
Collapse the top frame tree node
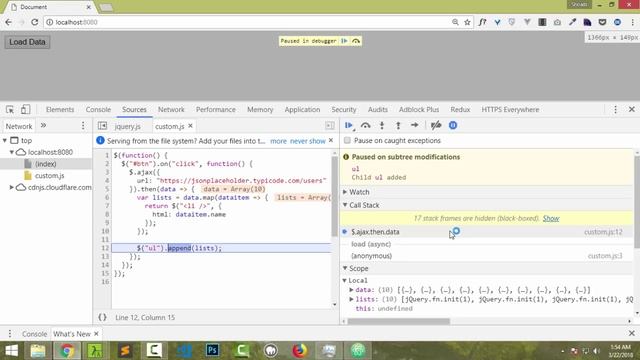5,140
